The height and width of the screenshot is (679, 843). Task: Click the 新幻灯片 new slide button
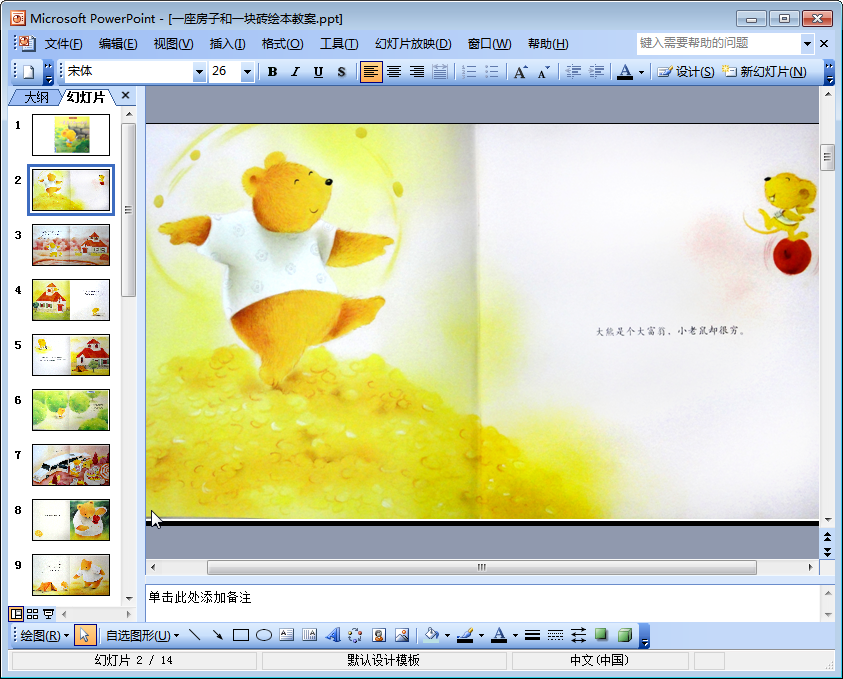[764, 72]
